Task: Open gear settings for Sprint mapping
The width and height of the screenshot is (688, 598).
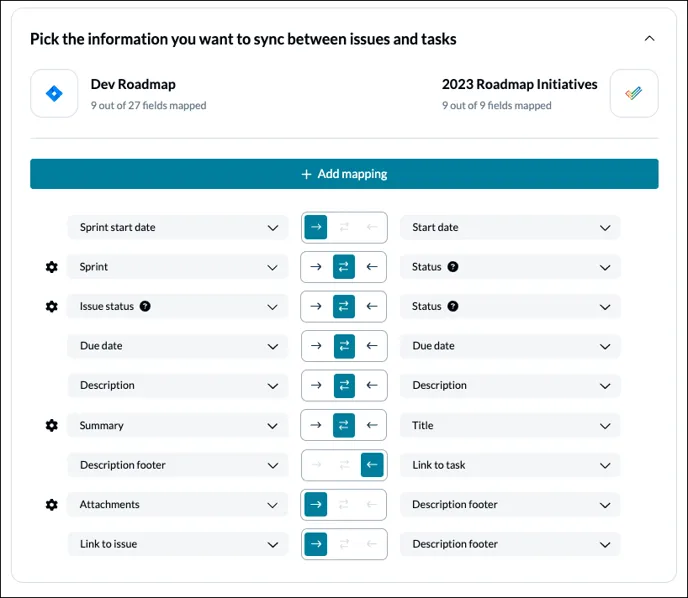Action: point(52,267)
